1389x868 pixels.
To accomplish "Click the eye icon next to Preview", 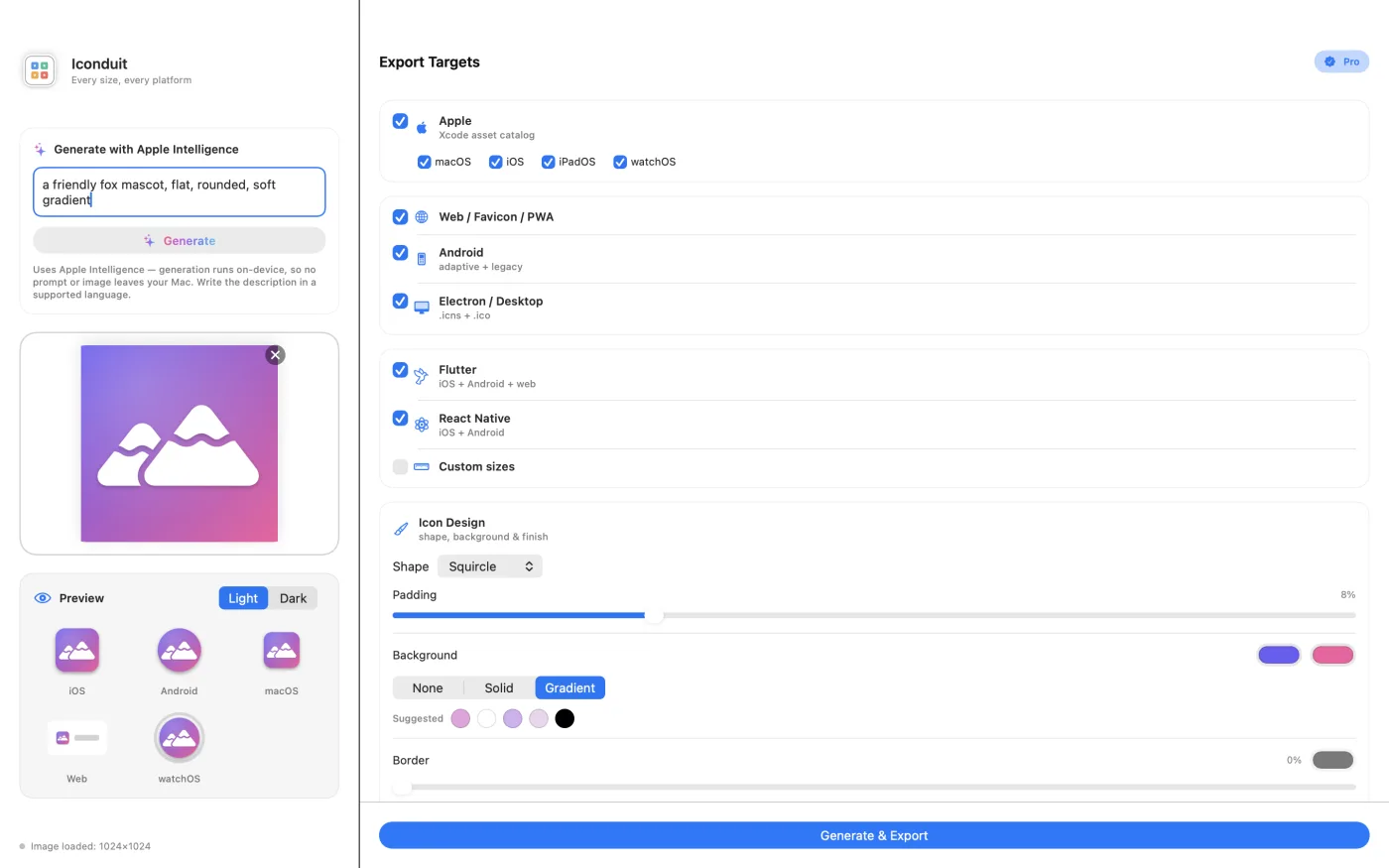I will pos(43,598).
